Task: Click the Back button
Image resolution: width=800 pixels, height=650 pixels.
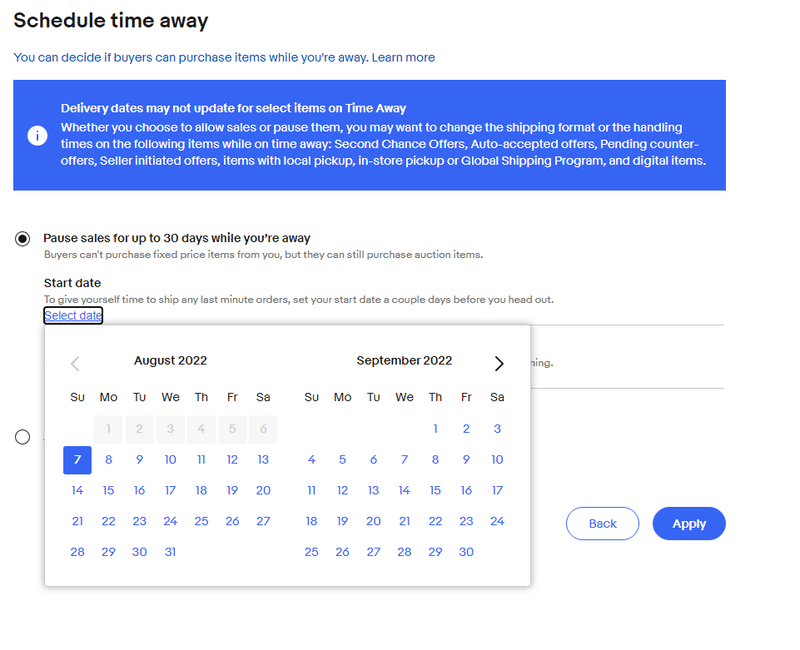Action: pos(602,524)
